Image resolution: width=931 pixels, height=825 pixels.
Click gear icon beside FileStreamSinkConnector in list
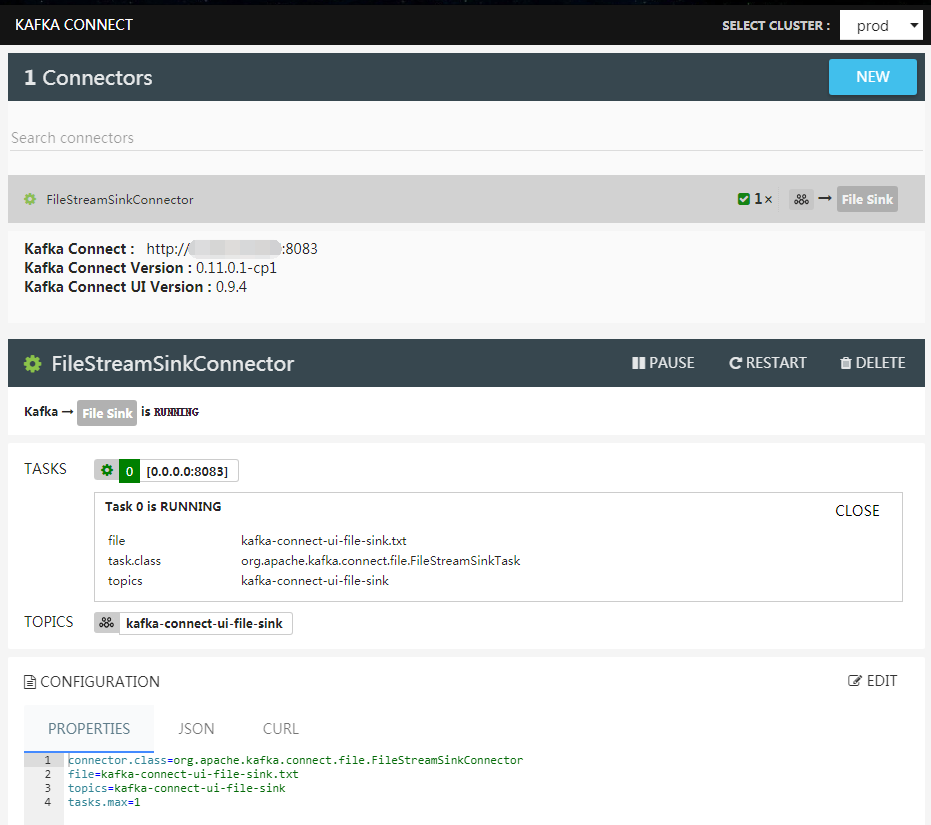30,199
